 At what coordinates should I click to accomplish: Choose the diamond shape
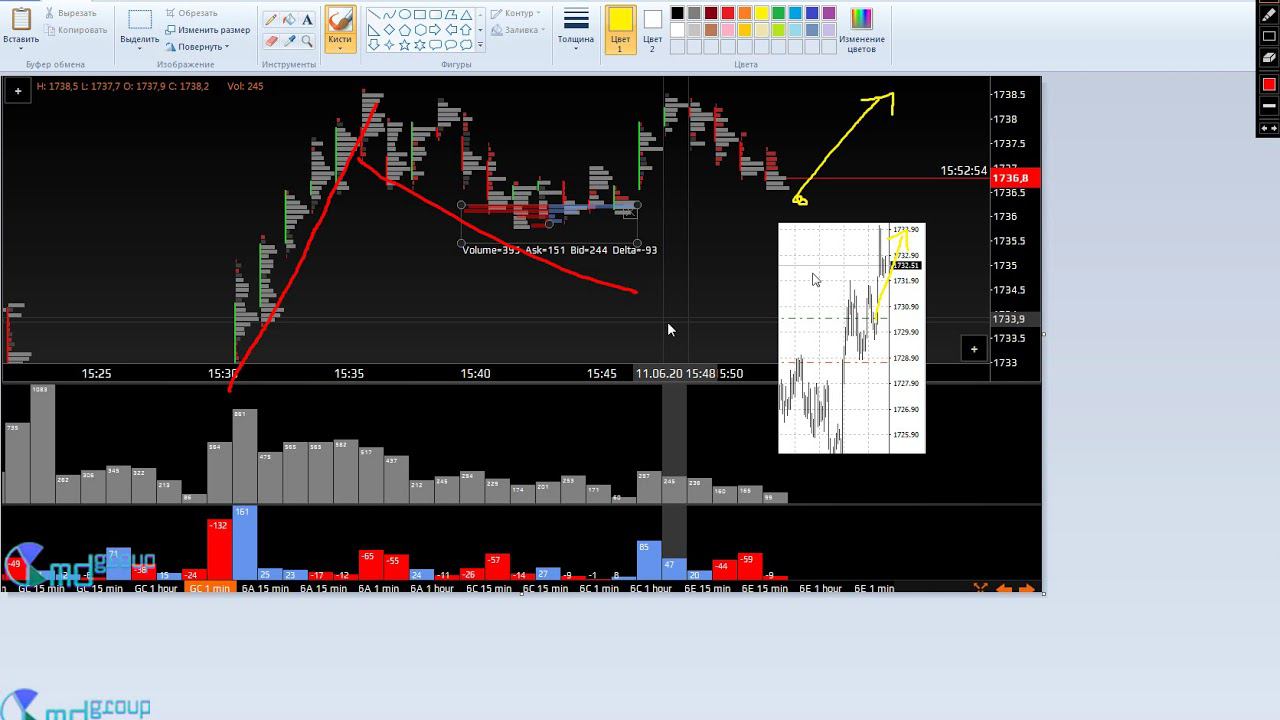390,30
